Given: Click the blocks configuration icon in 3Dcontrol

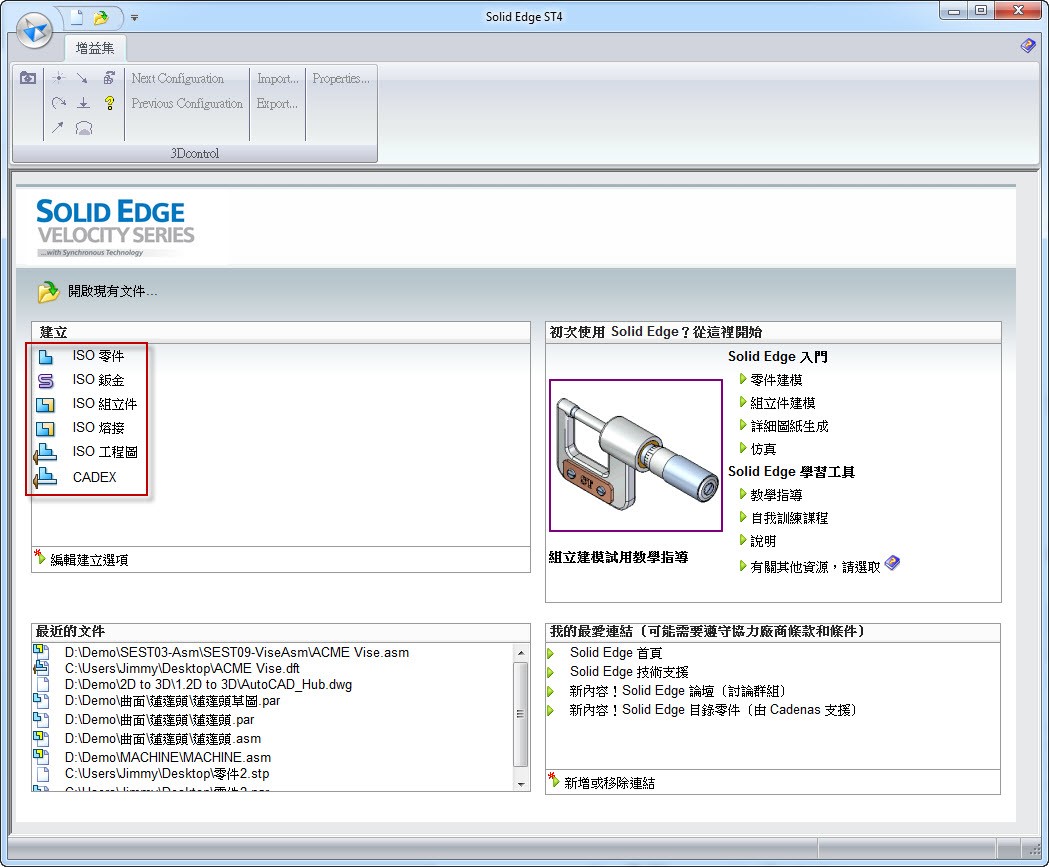Looking at the screenshot, I should (x=109, y=78).
